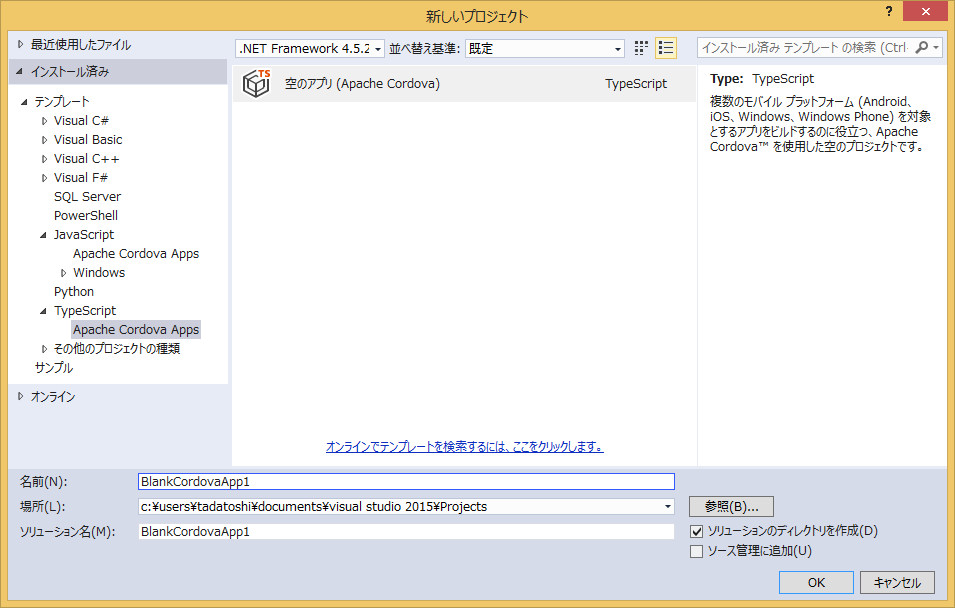Switch to small icons view
Image resolution: width=955 pixels, height=608 pixels.
pos(640,47)
